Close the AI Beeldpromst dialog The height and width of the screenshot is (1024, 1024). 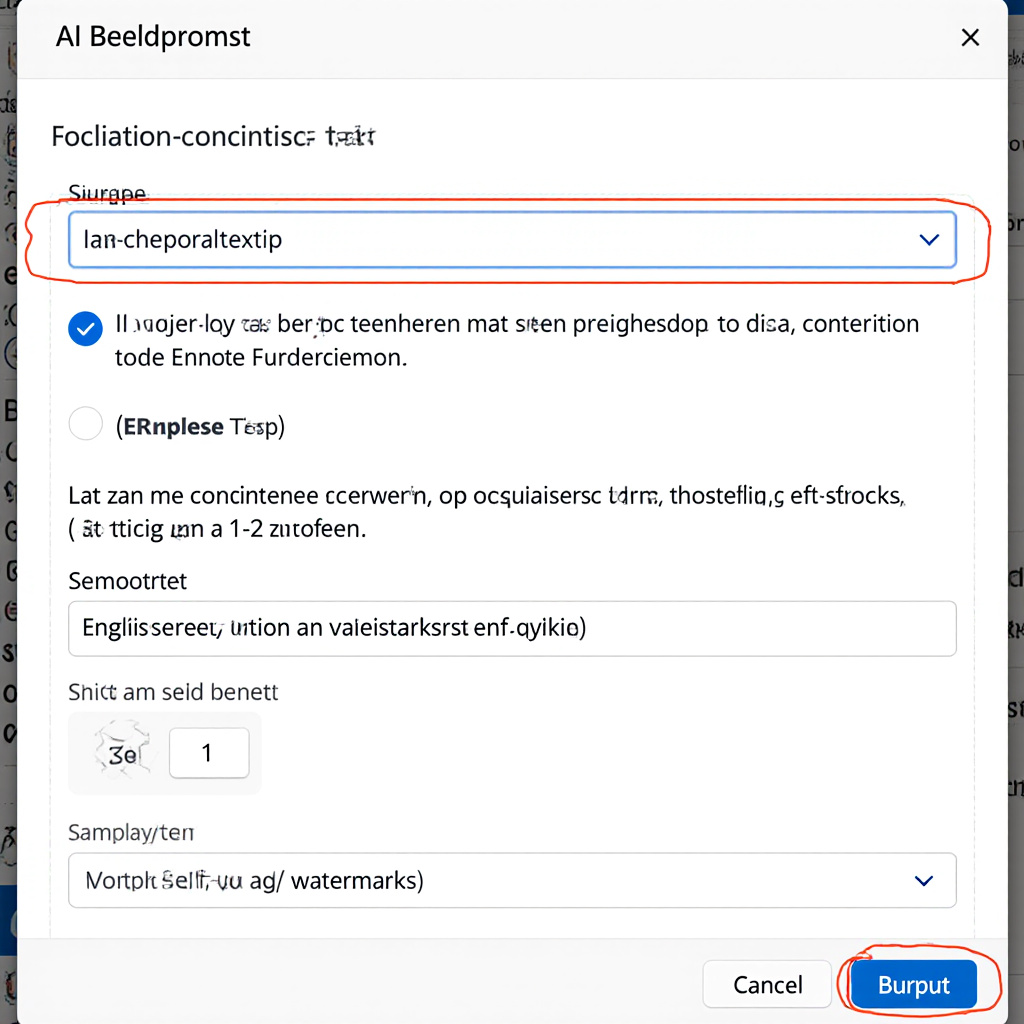(970, 38)
